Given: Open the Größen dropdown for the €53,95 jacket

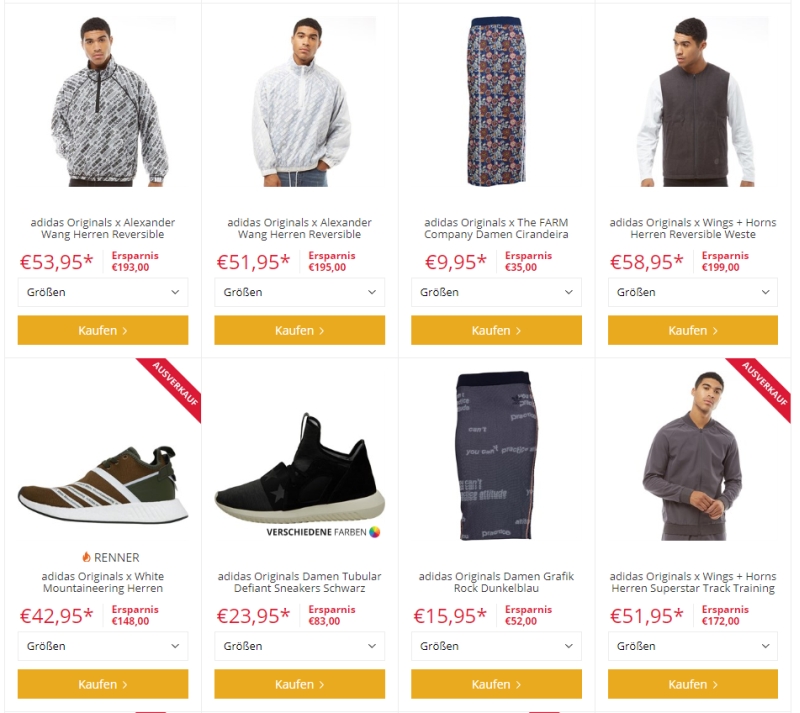Looking at the screenshot, I should (103, 292).
